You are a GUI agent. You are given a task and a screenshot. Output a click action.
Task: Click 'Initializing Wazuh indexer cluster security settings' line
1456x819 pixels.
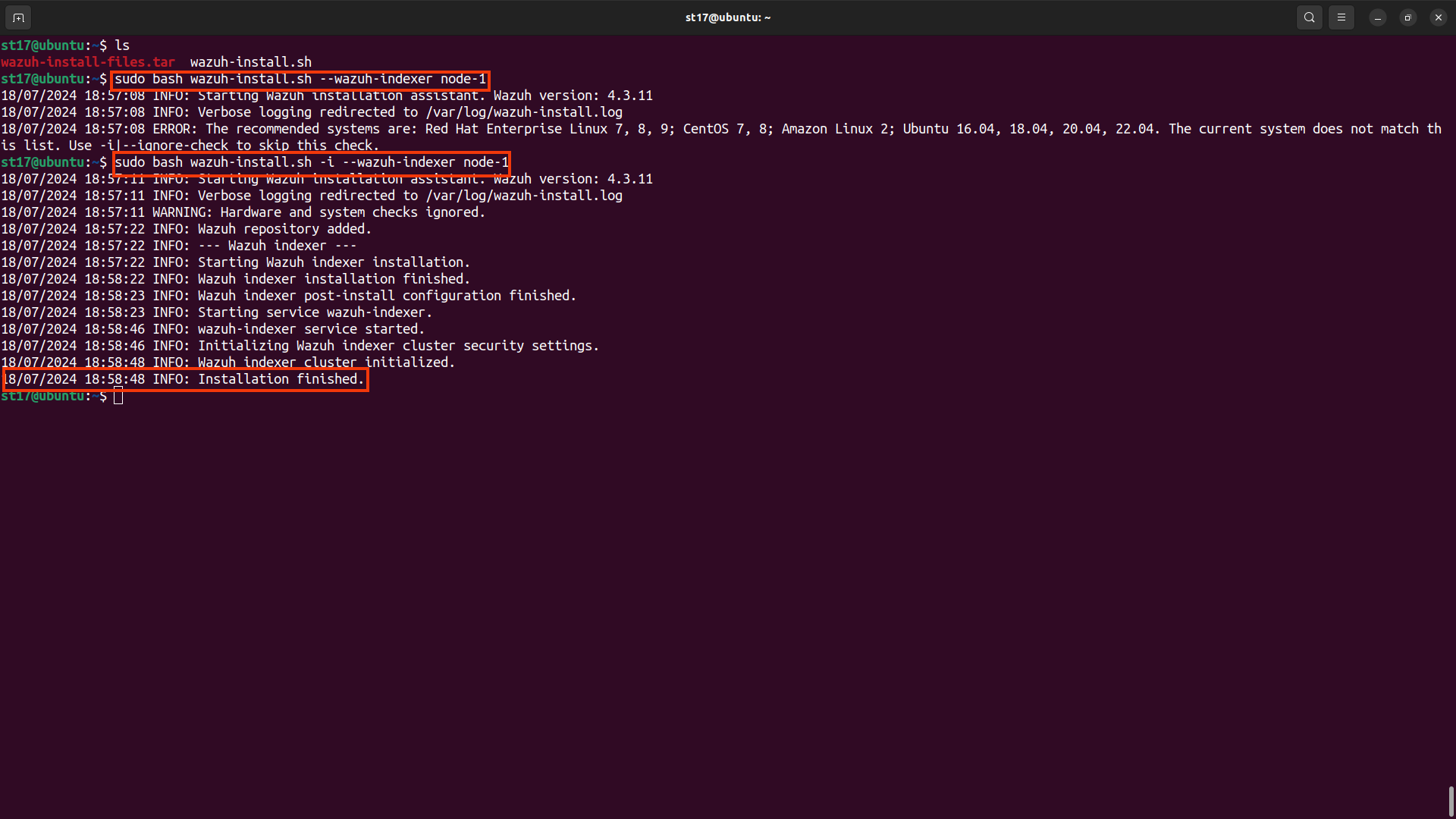point(300,346)
